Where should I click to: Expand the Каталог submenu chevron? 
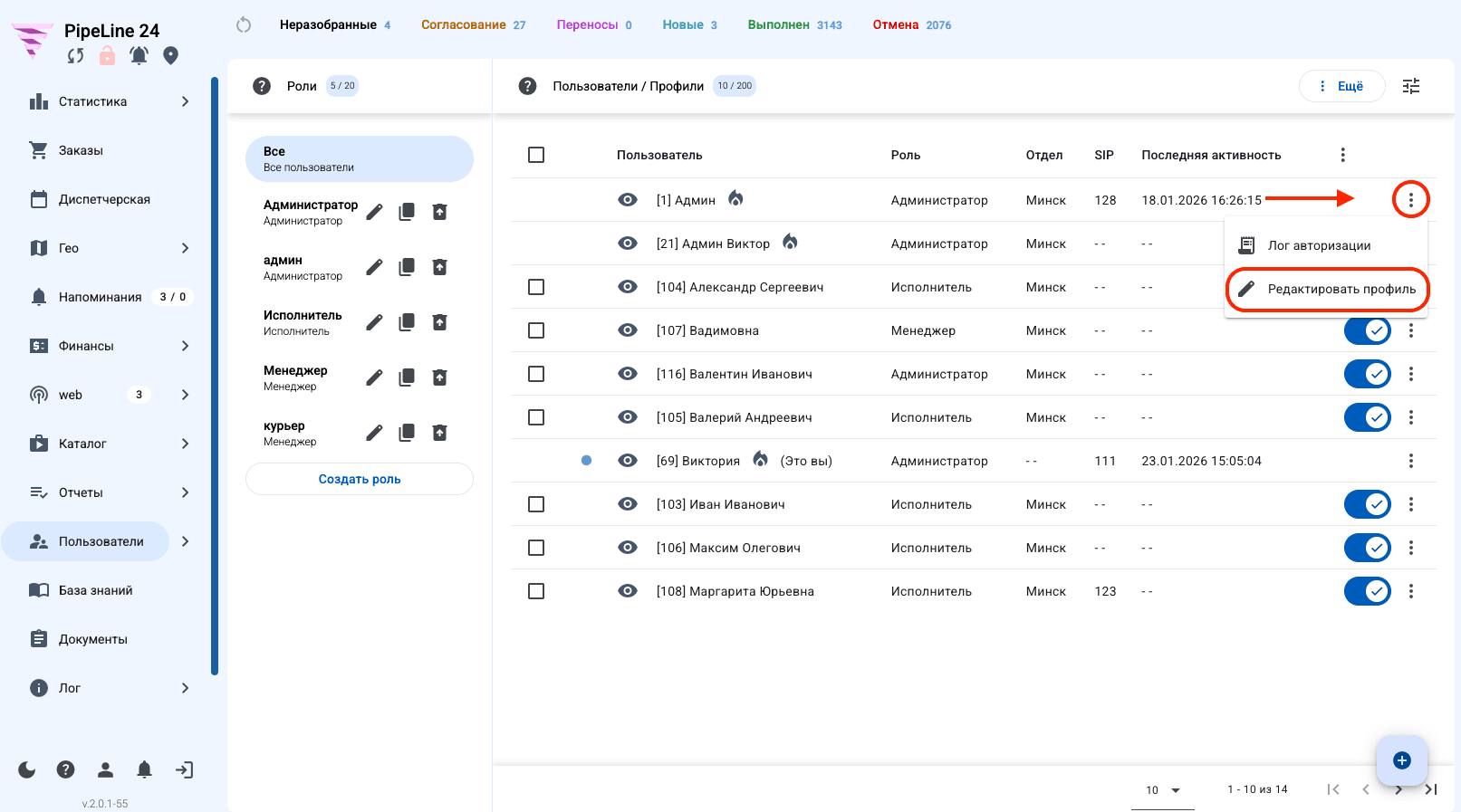[185, 444]
